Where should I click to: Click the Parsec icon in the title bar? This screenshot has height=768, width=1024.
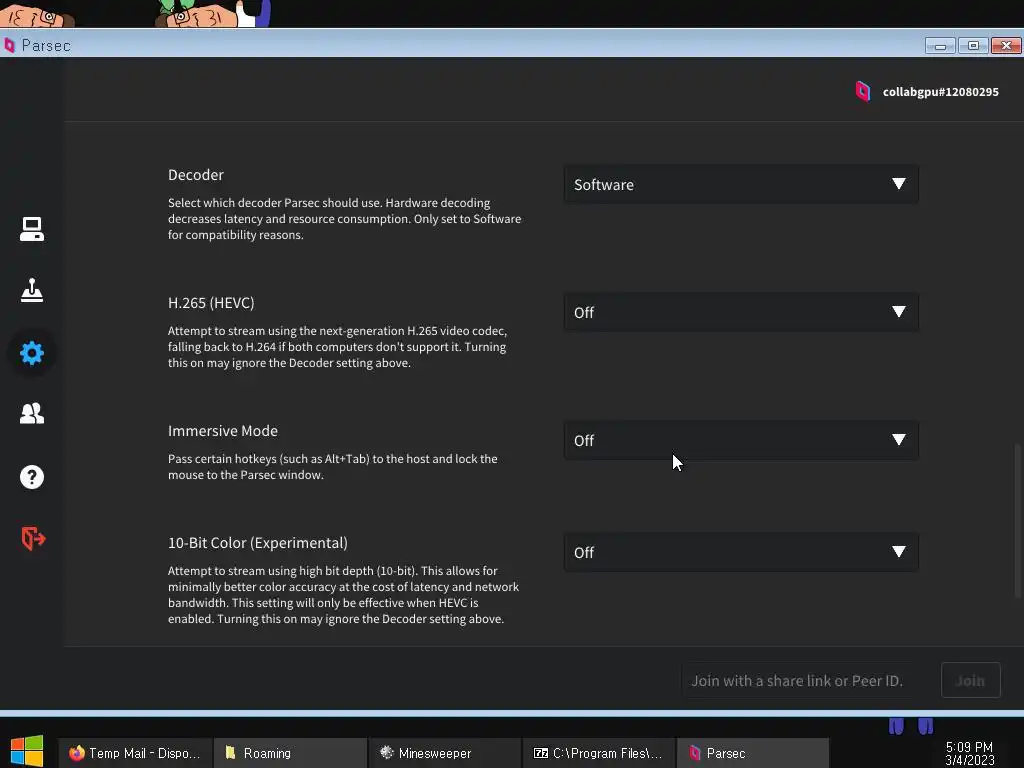9,45
